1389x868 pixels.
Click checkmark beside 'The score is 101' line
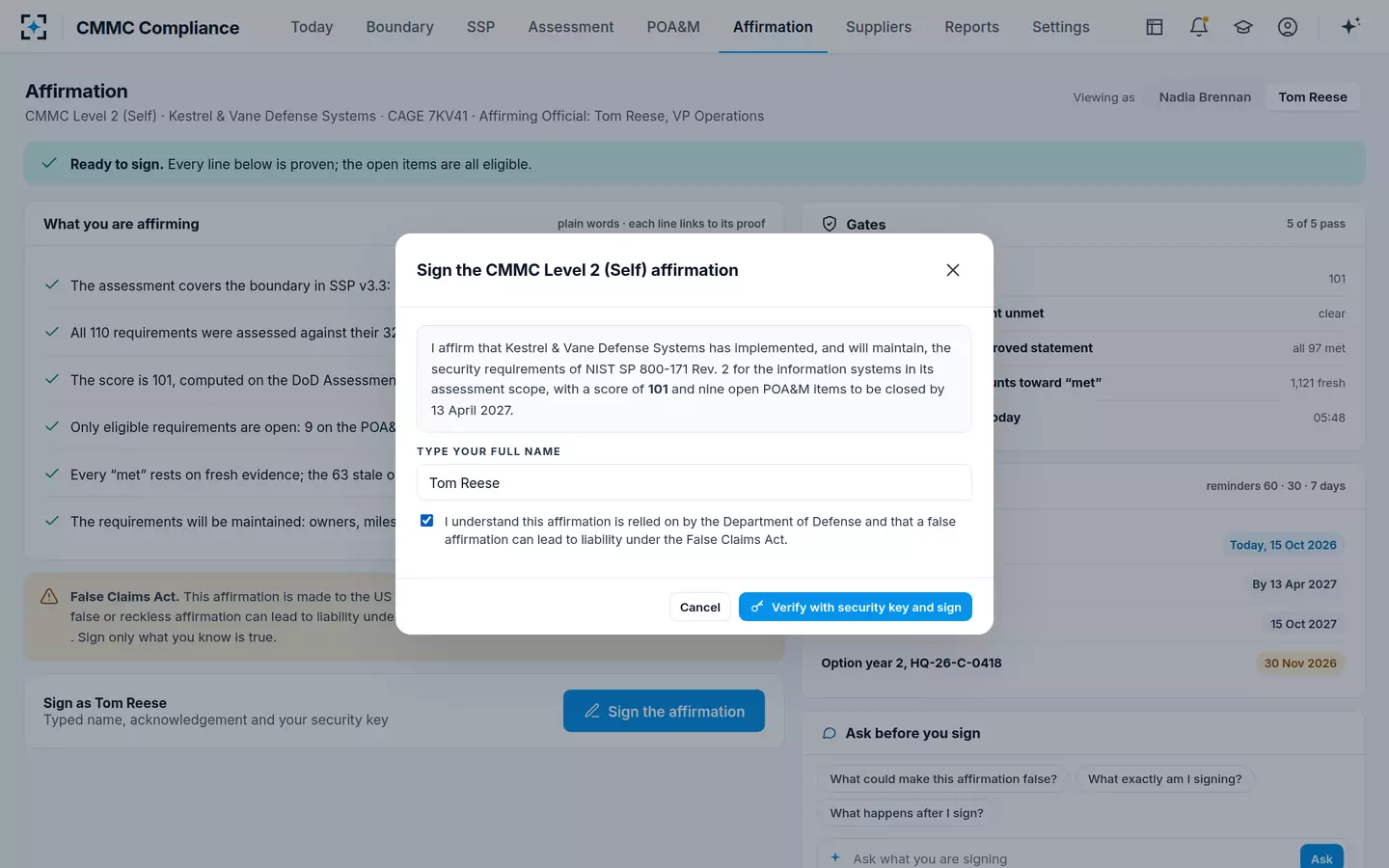tap(52, 379)
